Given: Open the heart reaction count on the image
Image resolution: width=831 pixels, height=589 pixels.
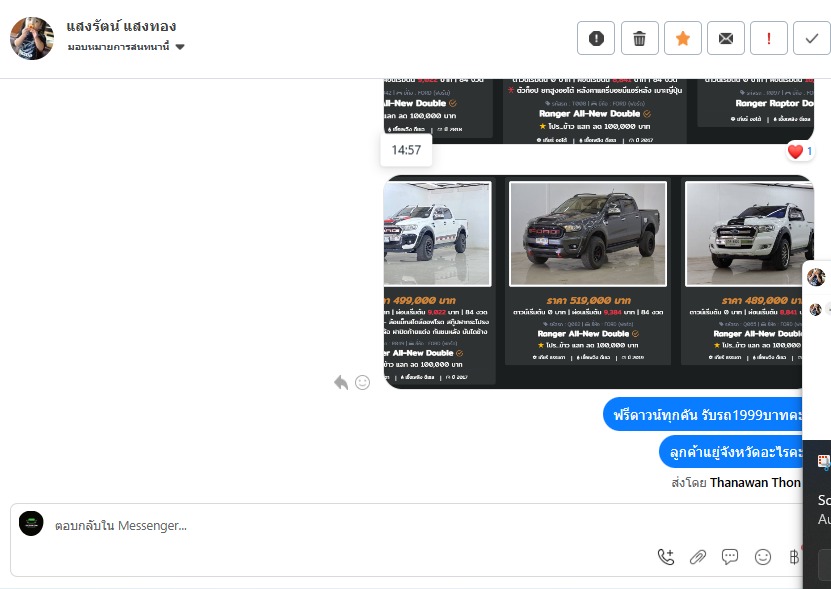Looking at the screenshot, I should click(799, 152).
